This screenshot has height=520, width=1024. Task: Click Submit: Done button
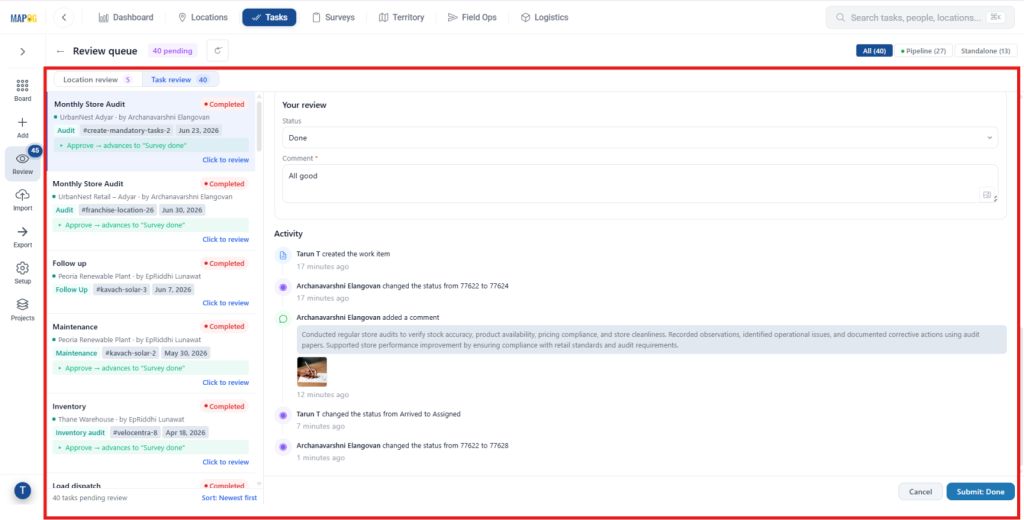(980, 492)
